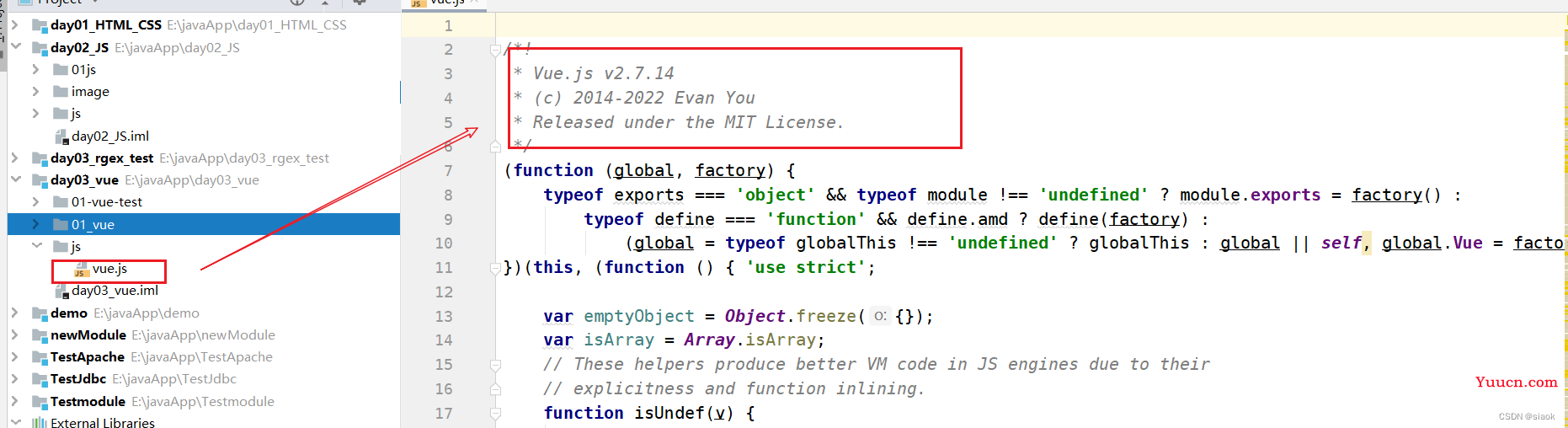Click the day03_vue module folder icon
1568x428 pixels.
click(x=40, y=179)
